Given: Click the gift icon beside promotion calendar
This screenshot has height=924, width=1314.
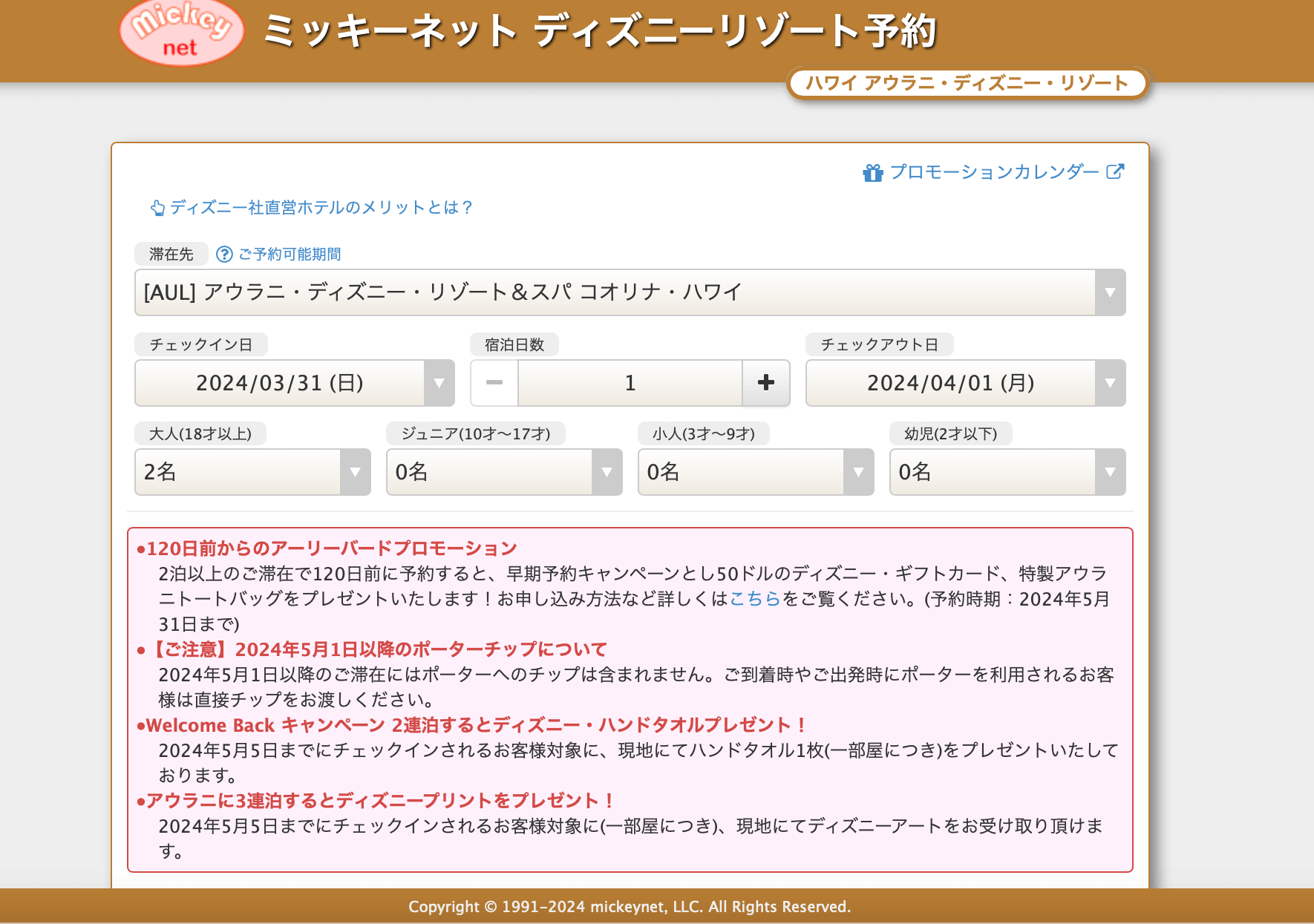Looking at the screenshot, I should pyautogui.click(x=872, y=173).
